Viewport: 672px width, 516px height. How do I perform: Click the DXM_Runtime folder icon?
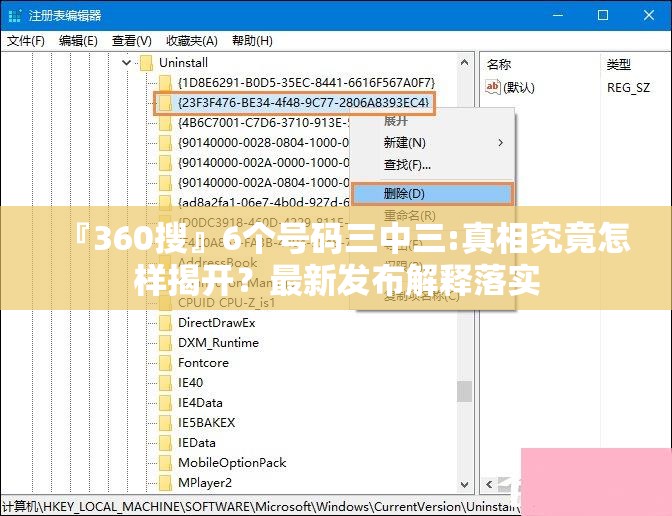coord(165,343)
